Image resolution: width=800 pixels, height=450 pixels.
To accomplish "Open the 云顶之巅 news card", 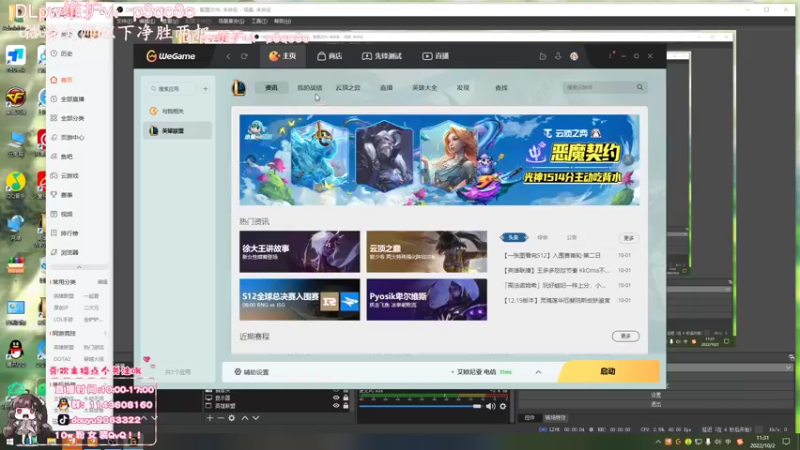I will coord(427,252).
